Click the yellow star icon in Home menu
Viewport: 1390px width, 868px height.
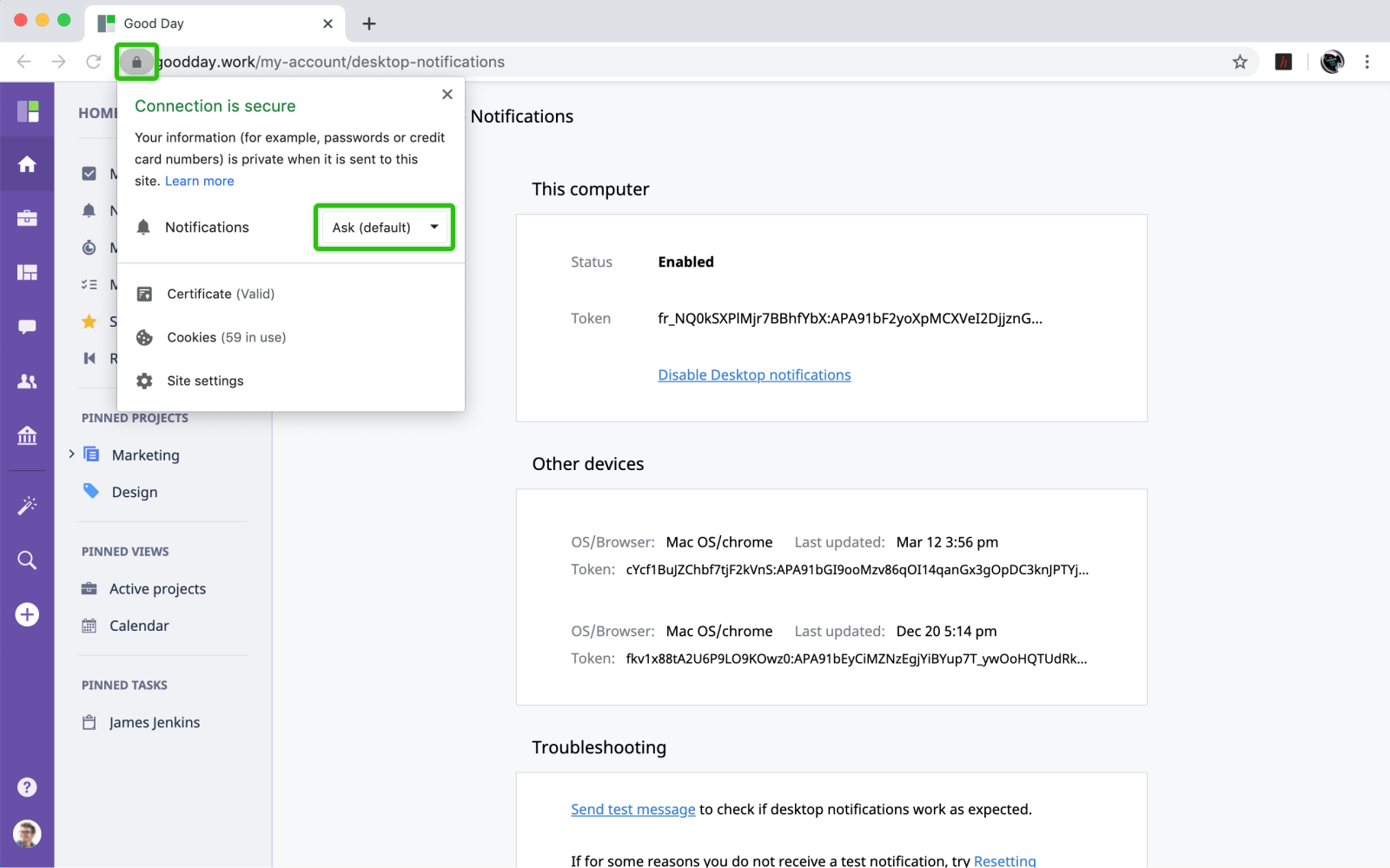(x=89, y=321)
